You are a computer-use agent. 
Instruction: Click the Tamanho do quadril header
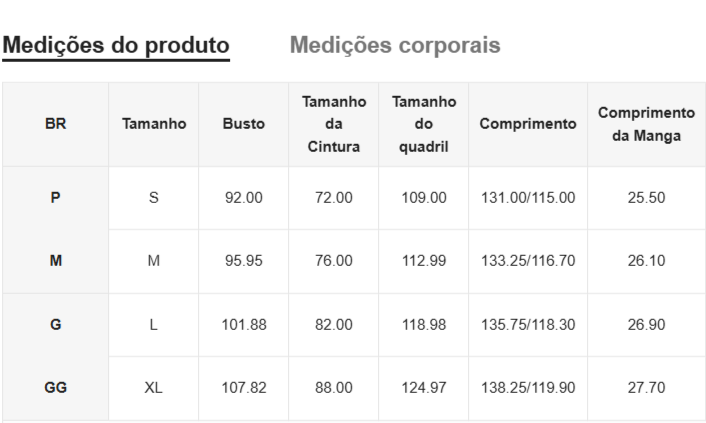424,125
